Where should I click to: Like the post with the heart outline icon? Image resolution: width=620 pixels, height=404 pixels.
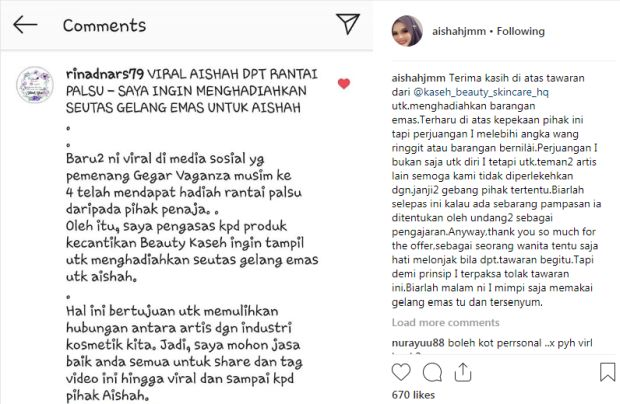401,372
